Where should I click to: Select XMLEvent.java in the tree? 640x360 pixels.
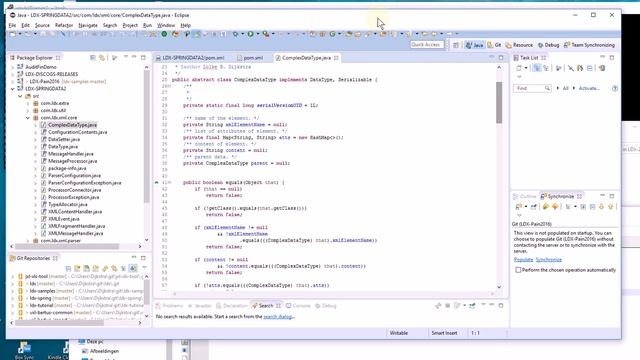64,219
